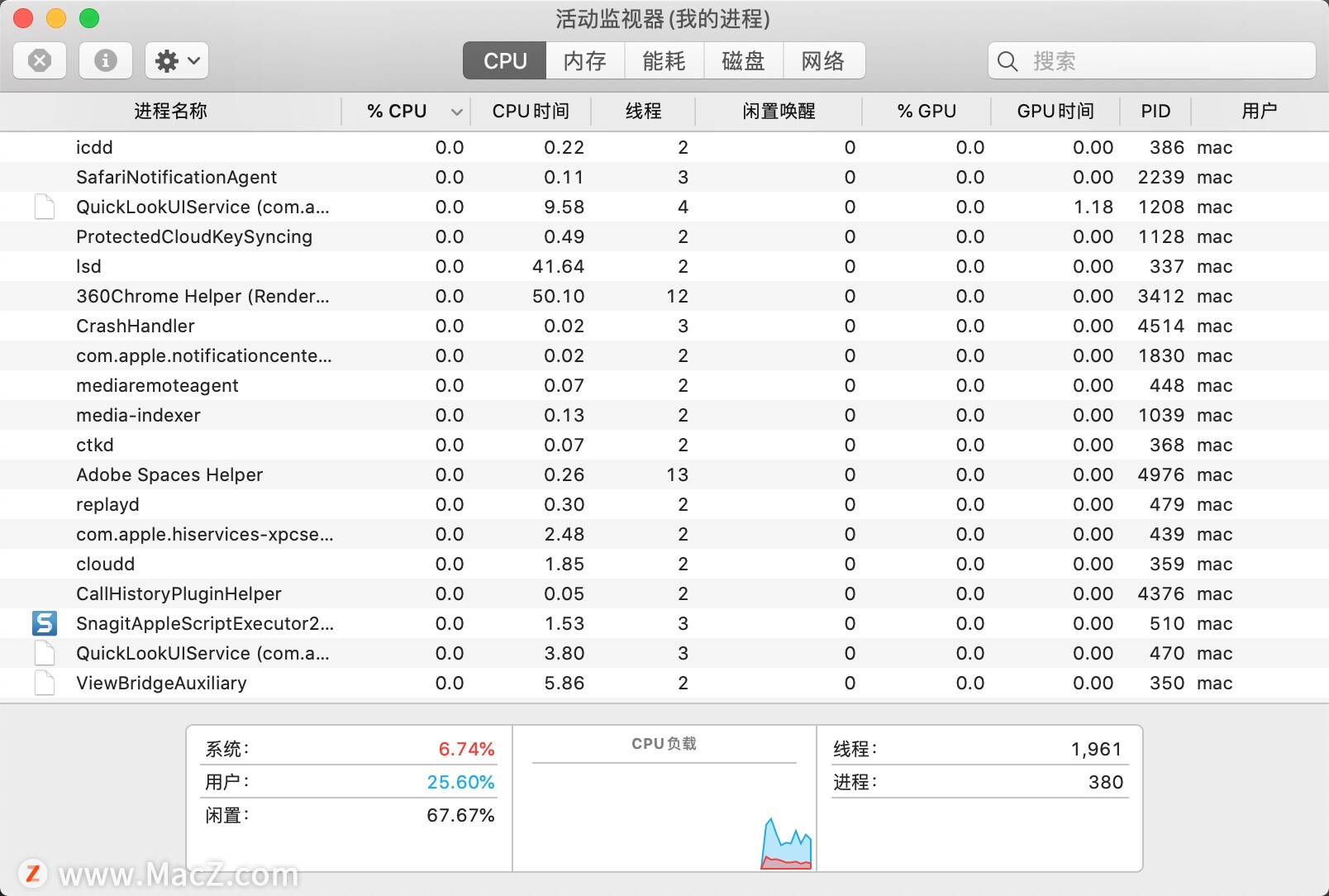Select the lsd process row
The image size is (1329, 896).
coord(664,266)
